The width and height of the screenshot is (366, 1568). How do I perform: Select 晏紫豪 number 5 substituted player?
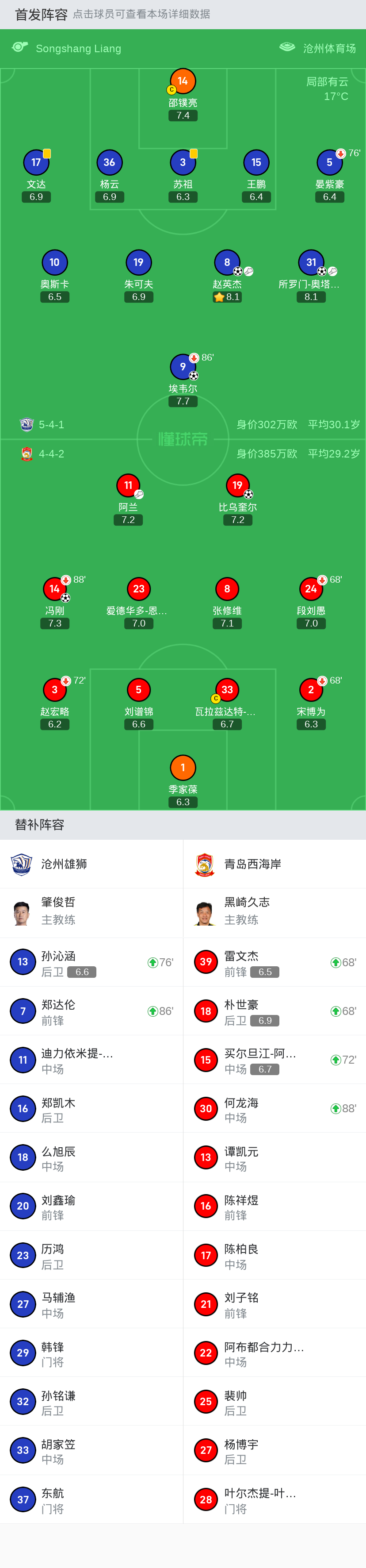click(x=329, y=162)
